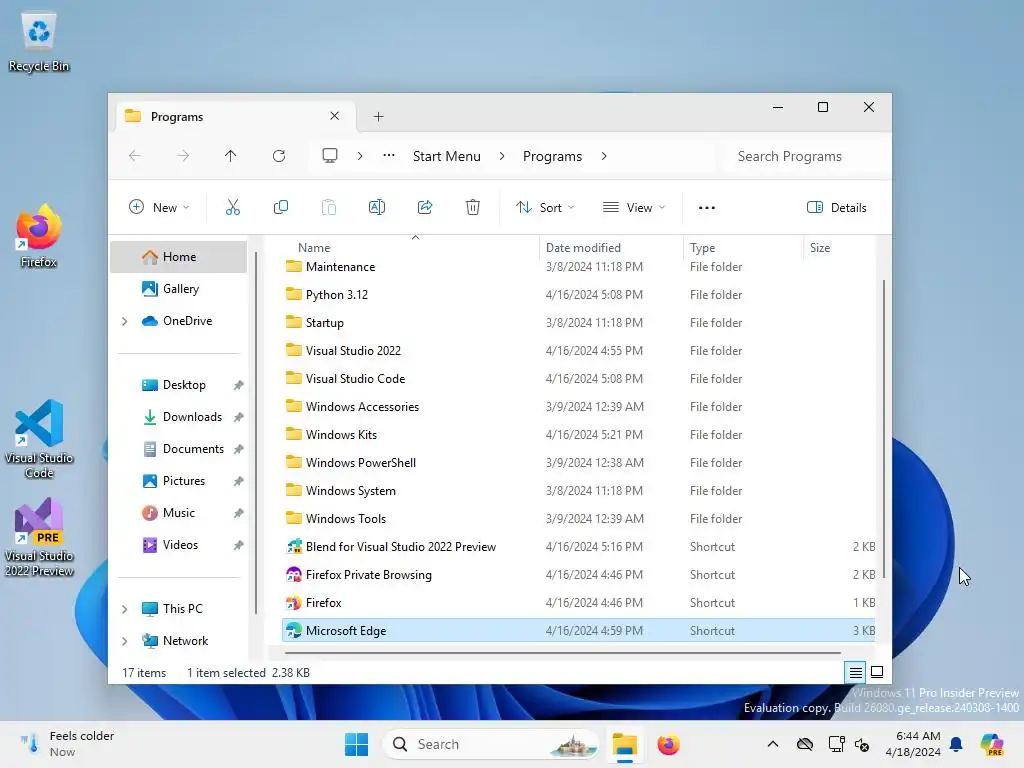The image size is (1024, 768).
Task: Switch to details list view icon
Action: click(x=856, y=672)
